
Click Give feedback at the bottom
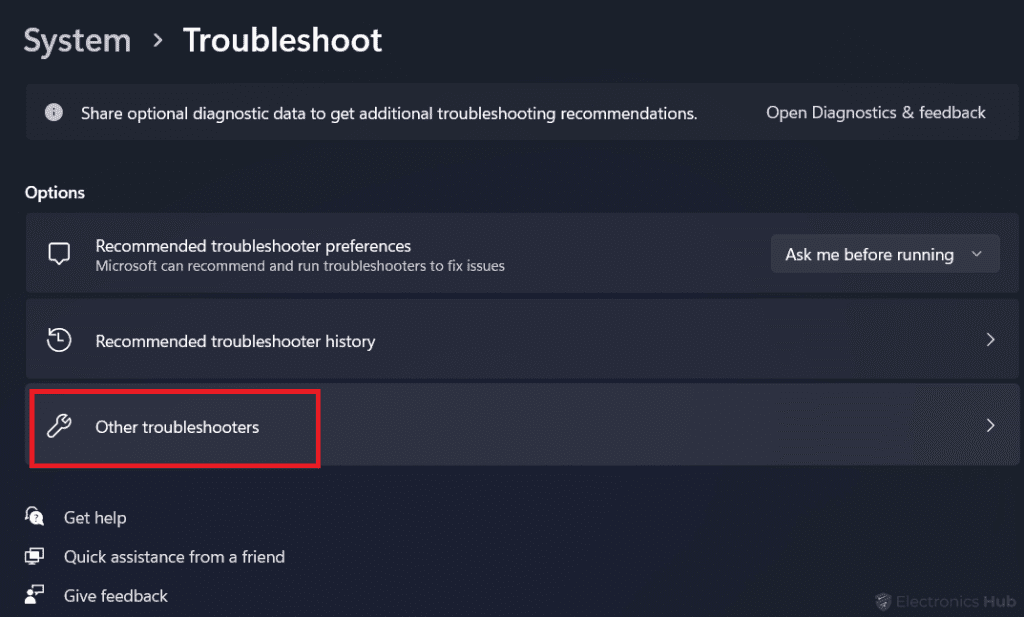pyautogui.click(x=115, y=594)
